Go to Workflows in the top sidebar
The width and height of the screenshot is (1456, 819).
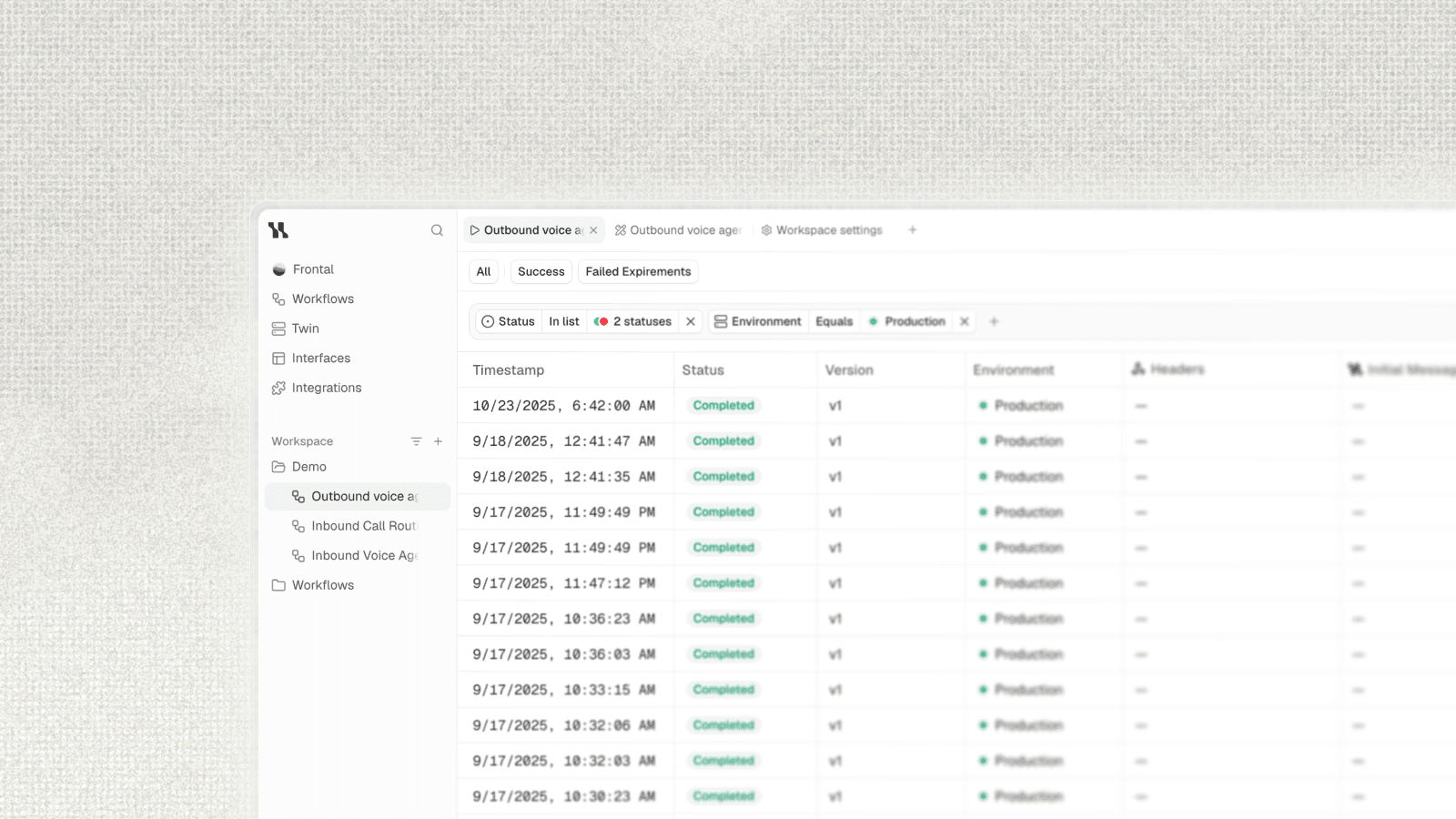click(x=313, y=298)
